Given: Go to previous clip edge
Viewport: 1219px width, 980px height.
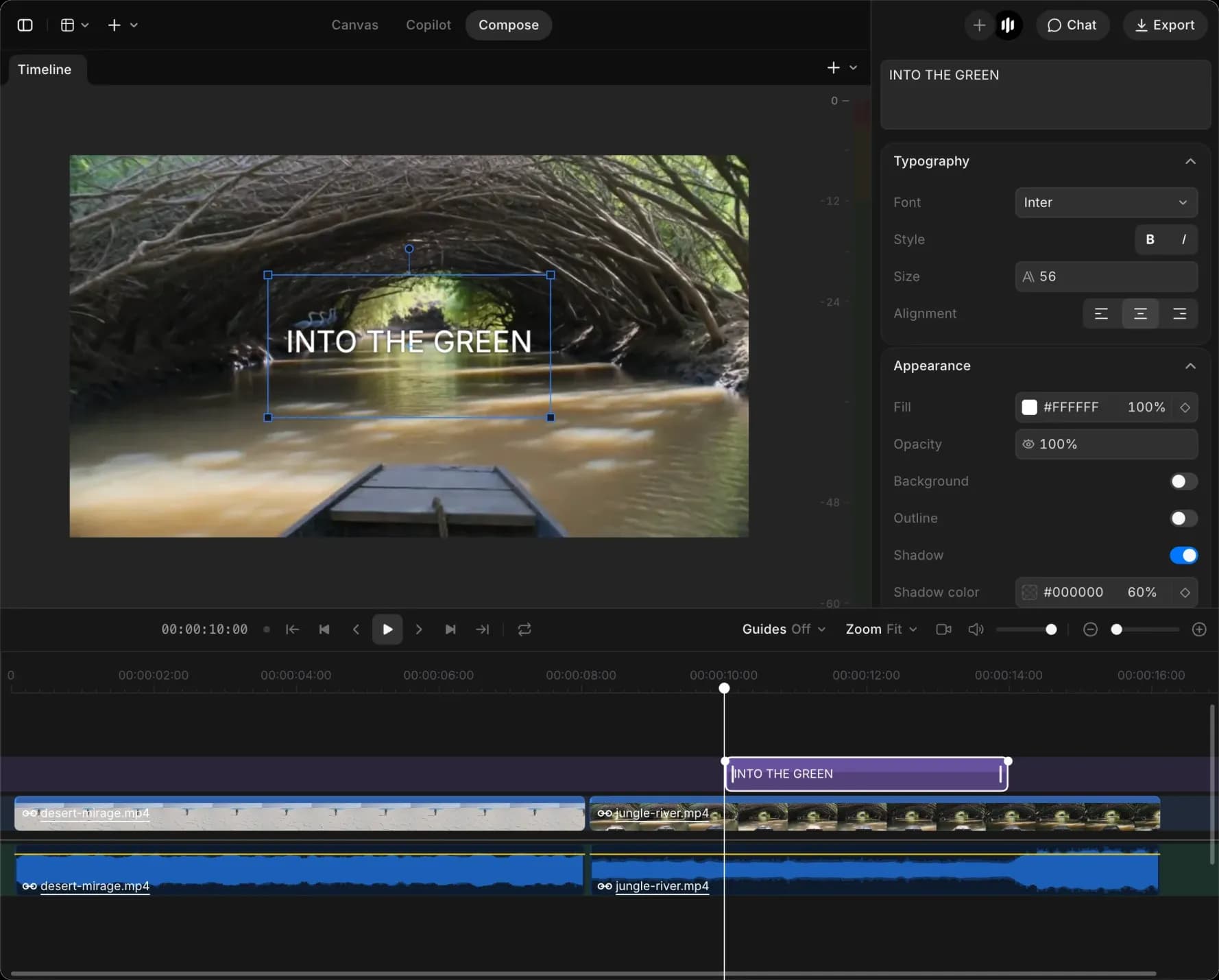Looking at the screenshot, I should [x=324, y=629].
